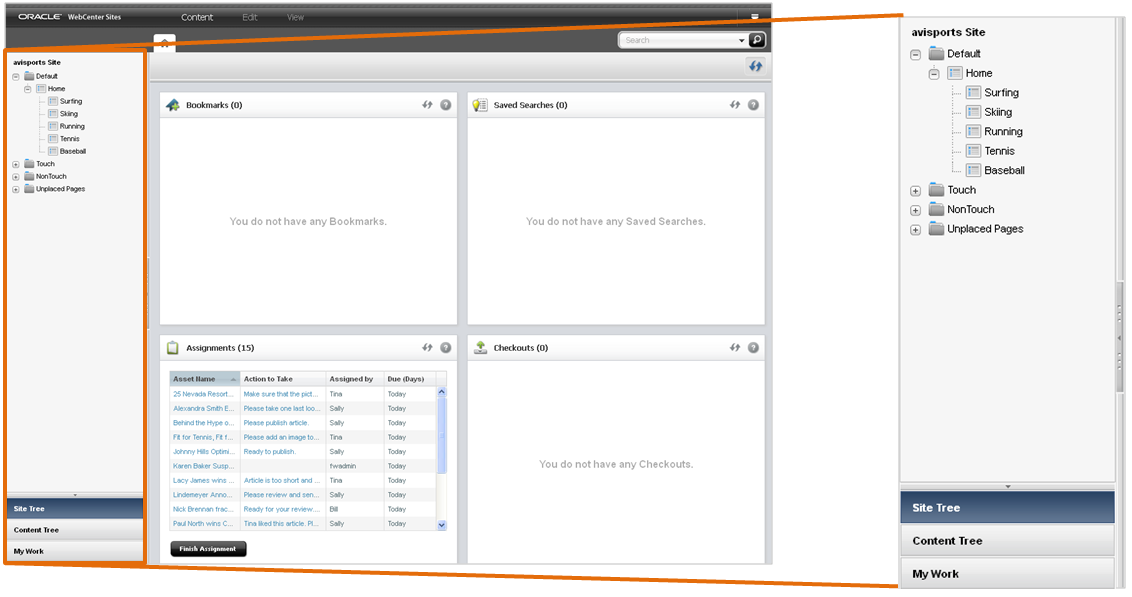Sort assignments by Asset Name column
The image size is (1132, 597).
point(205,379)
